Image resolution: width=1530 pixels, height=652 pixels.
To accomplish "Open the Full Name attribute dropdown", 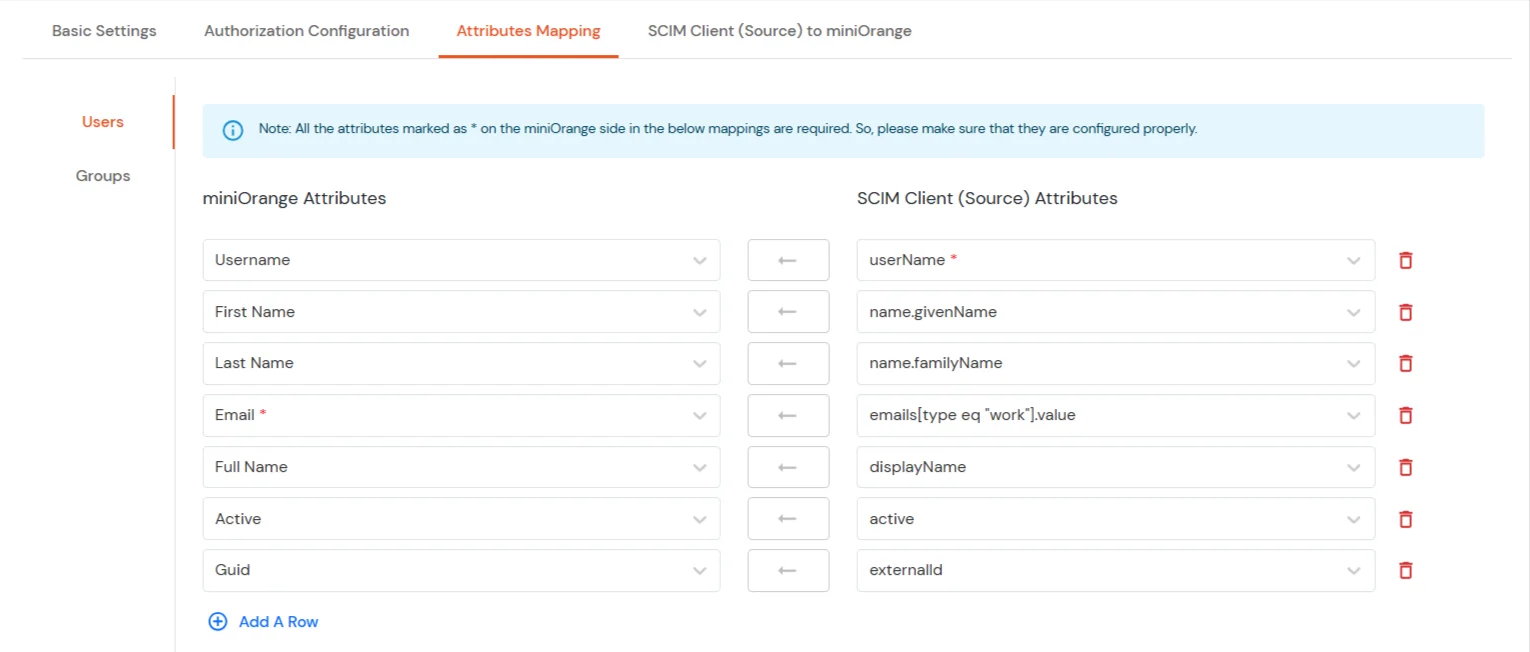I will (x=700, y=467).
